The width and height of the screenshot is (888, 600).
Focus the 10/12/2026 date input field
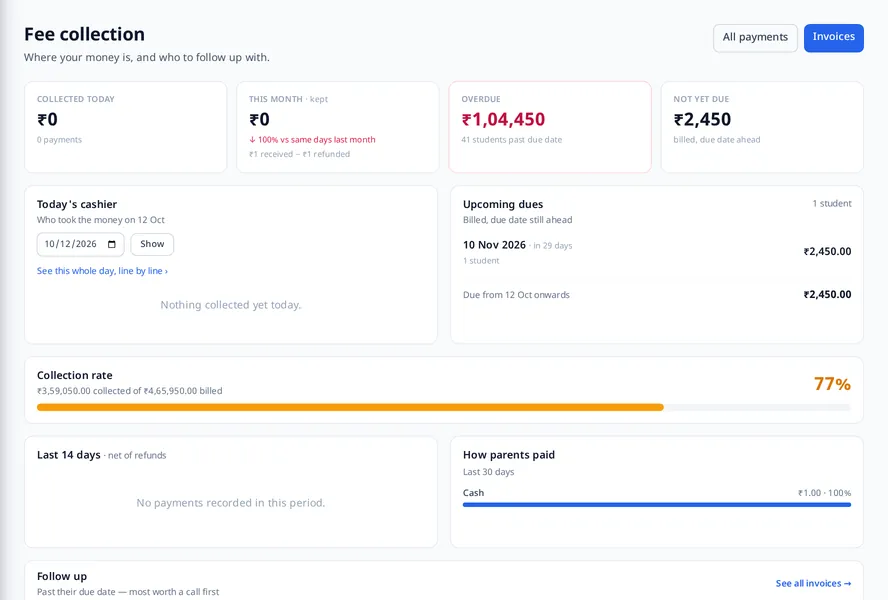click(80, 244)
